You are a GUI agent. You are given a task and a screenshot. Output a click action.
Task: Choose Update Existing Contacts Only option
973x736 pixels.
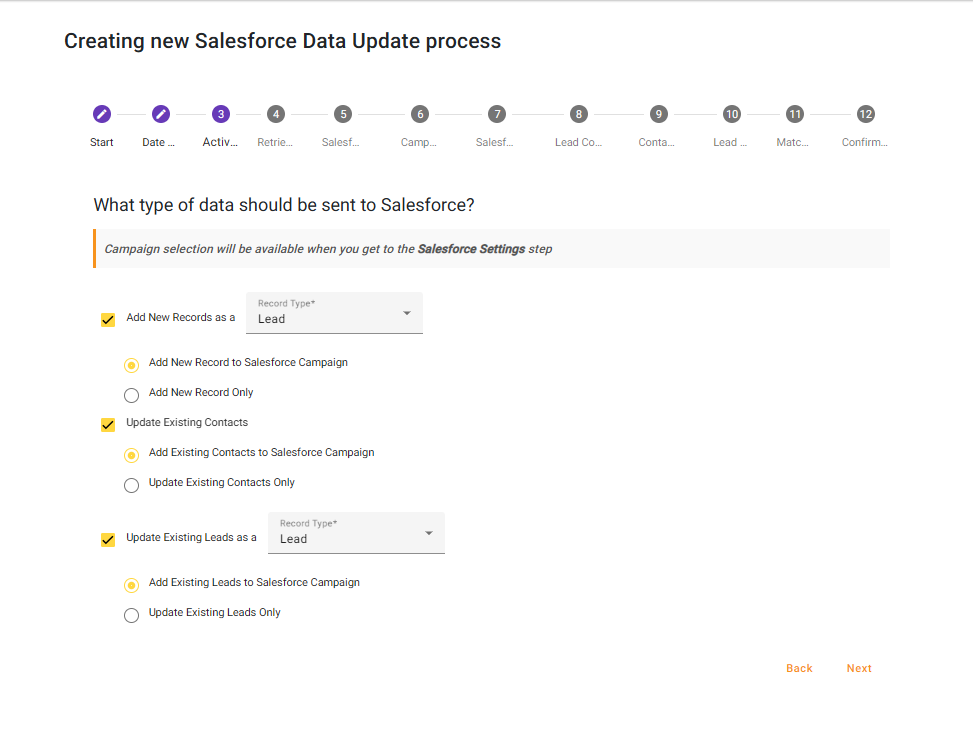tap(131, 485)
